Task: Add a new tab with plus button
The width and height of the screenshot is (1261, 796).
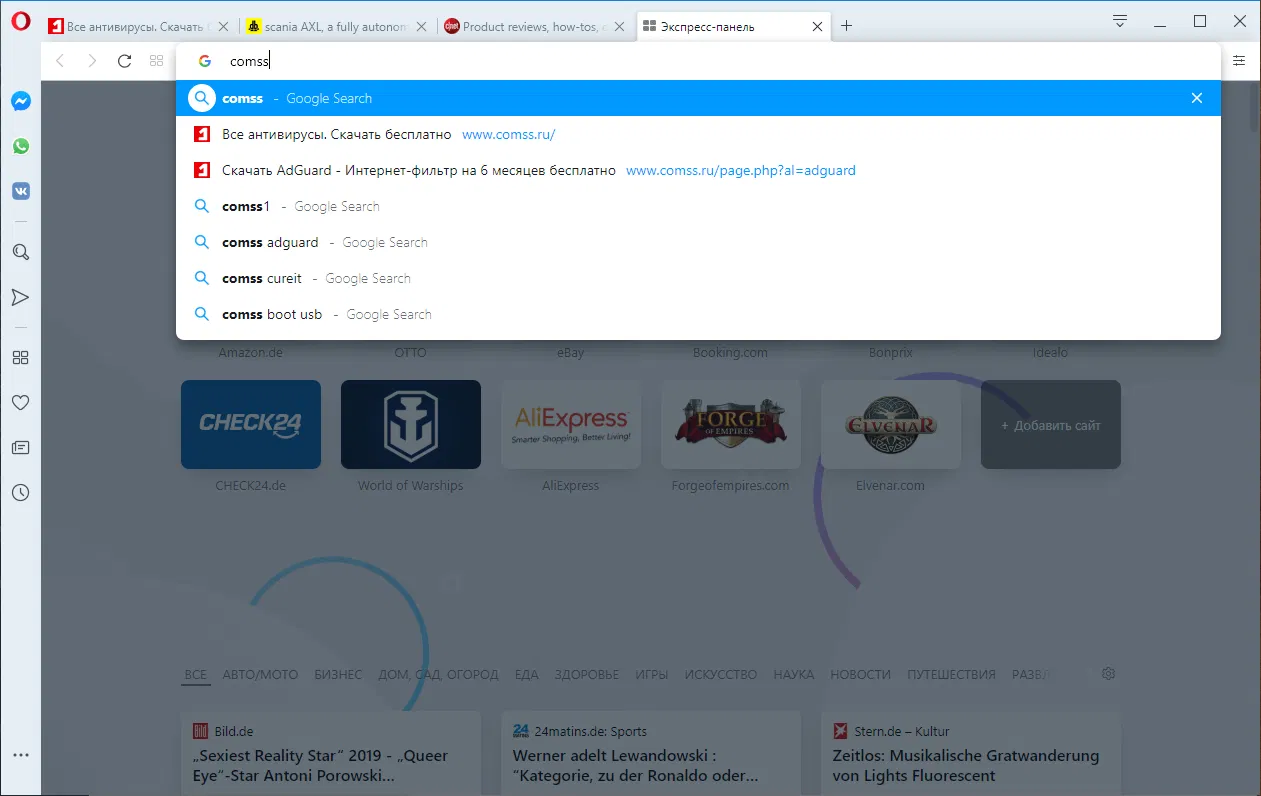Action: click(x=846, y=26)
